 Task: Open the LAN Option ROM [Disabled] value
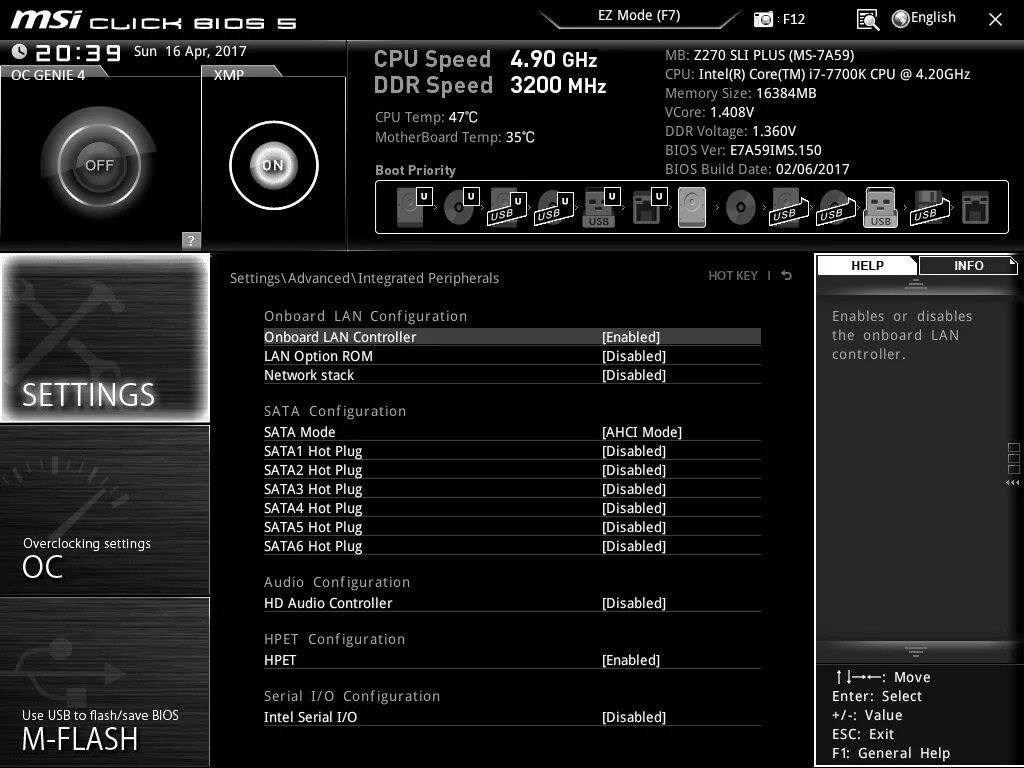click(633, 356)
